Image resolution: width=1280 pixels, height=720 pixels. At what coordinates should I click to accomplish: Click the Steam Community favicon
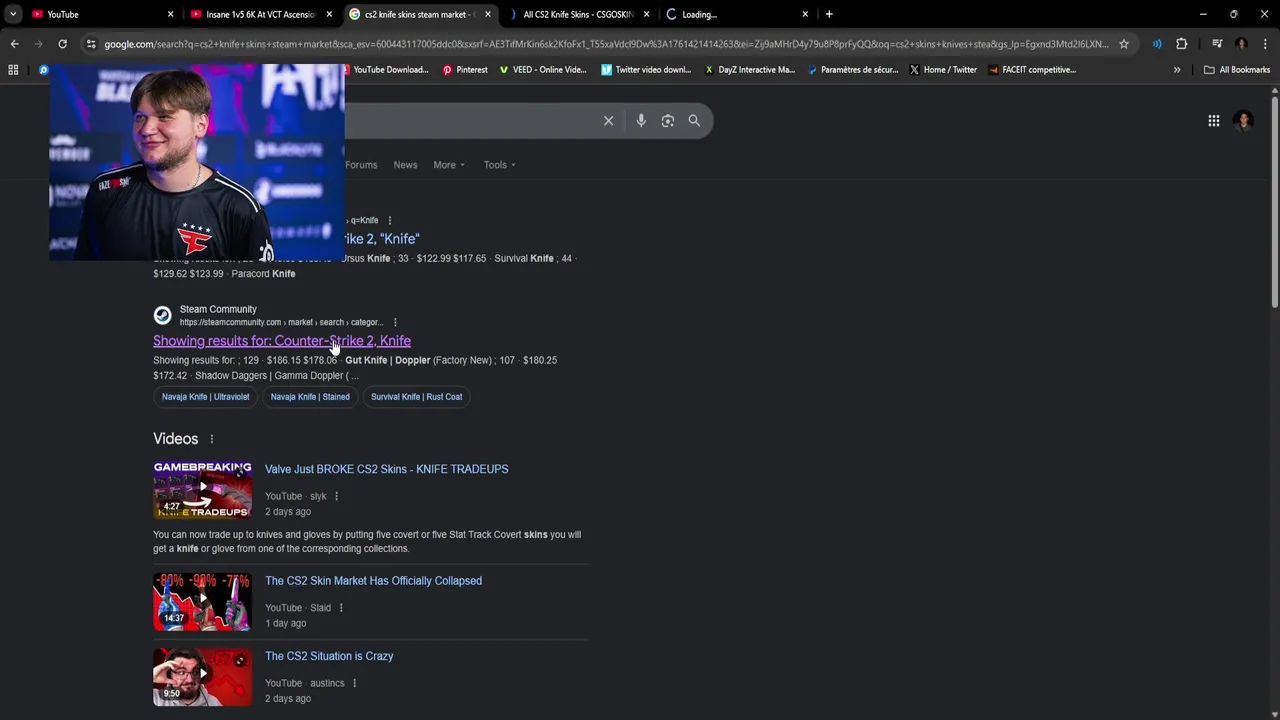click(162, 315)
